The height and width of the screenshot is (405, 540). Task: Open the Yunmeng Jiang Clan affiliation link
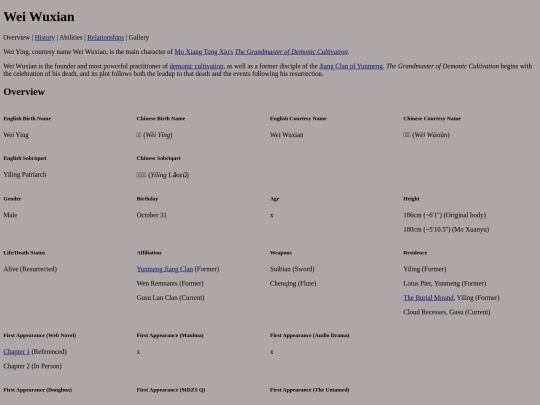(165, 269)
